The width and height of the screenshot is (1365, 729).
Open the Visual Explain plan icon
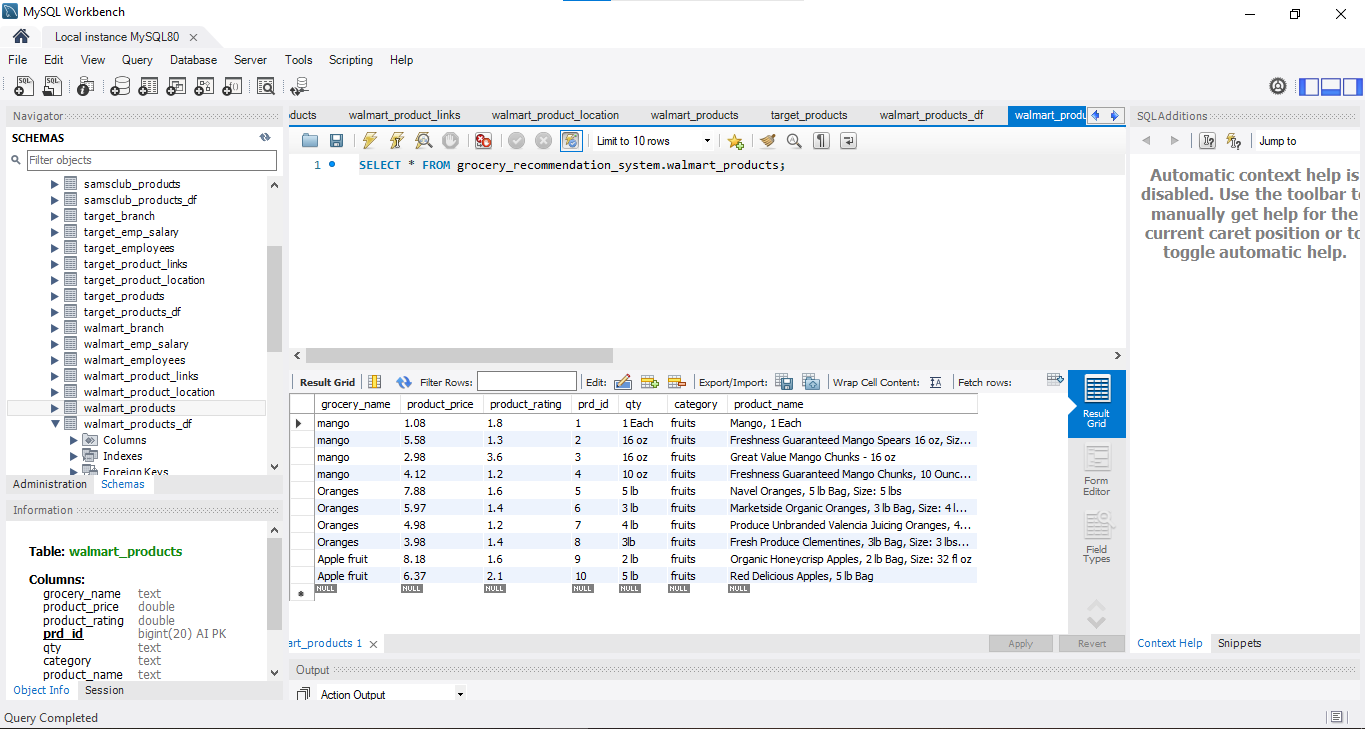(x=424, y=140)
